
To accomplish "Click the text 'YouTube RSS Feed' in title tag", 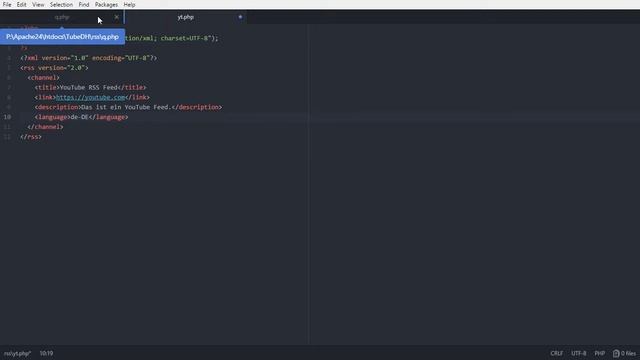I will (89, 87).
